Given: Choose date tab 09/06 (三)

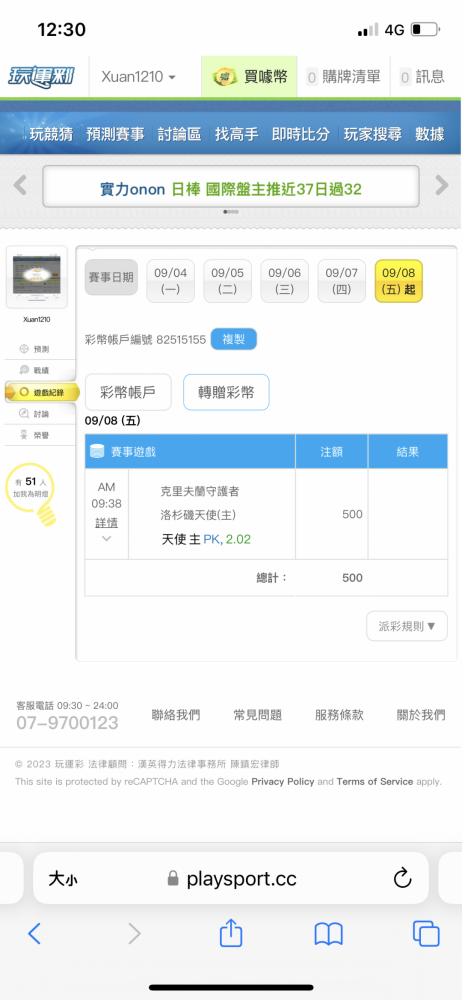Looking at the screenshot, I should tap(285, 281).
